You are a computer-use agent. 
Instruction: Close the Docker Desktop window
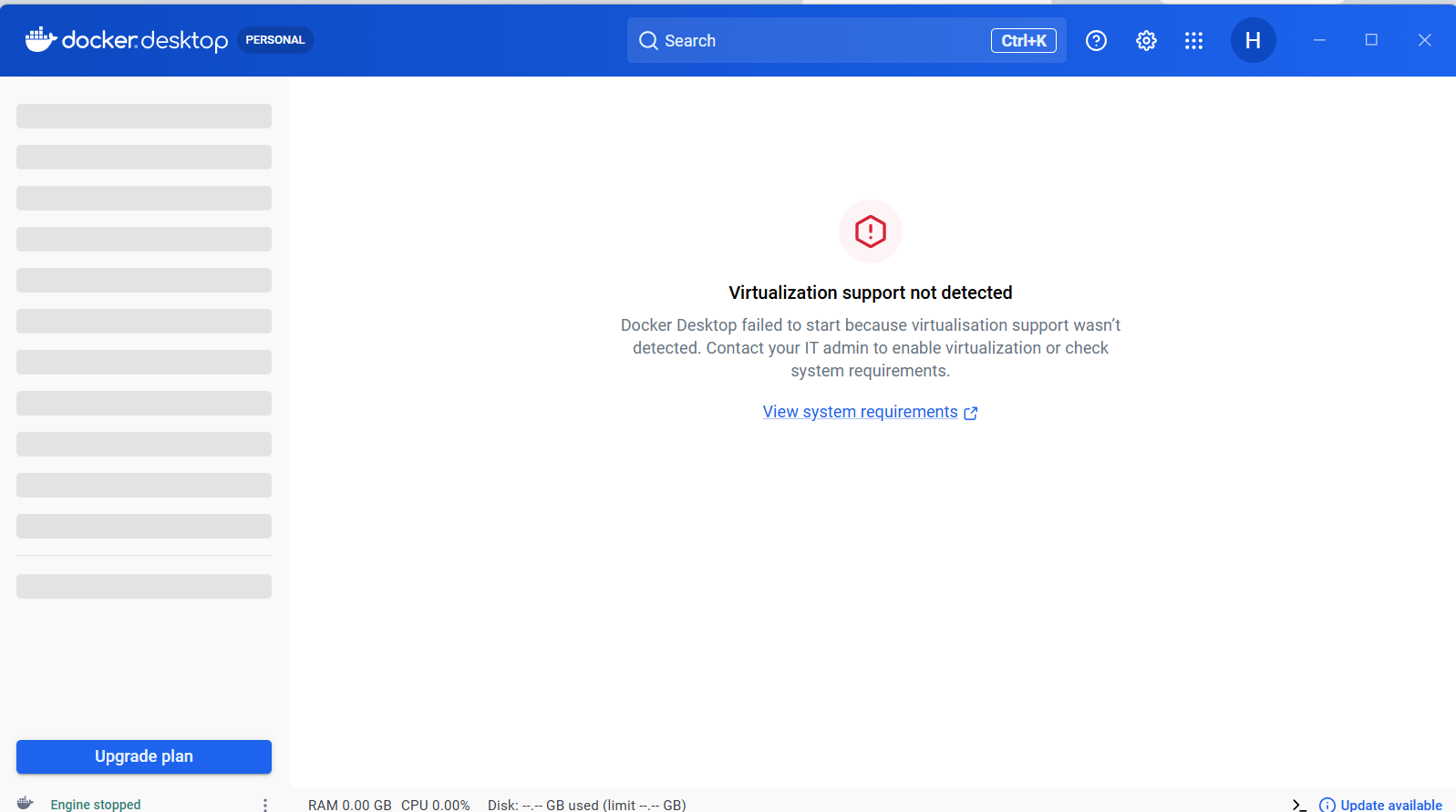[1424, 40]
